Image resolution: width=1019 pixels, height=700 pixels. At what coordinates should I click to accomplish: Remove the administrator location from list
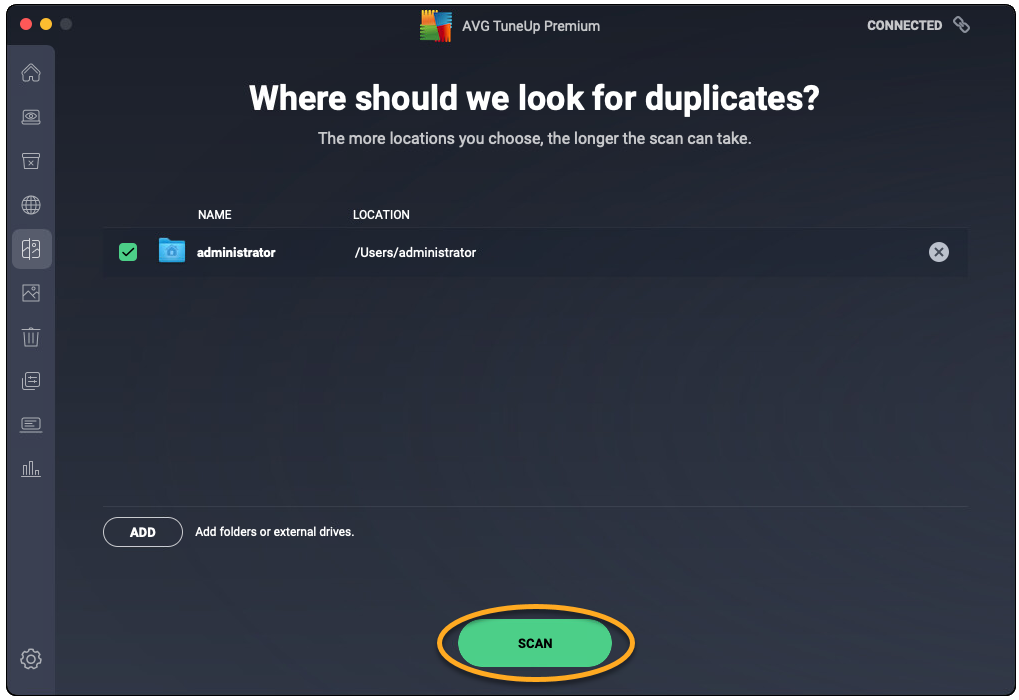pyautogui.click(x=938, y=252)
